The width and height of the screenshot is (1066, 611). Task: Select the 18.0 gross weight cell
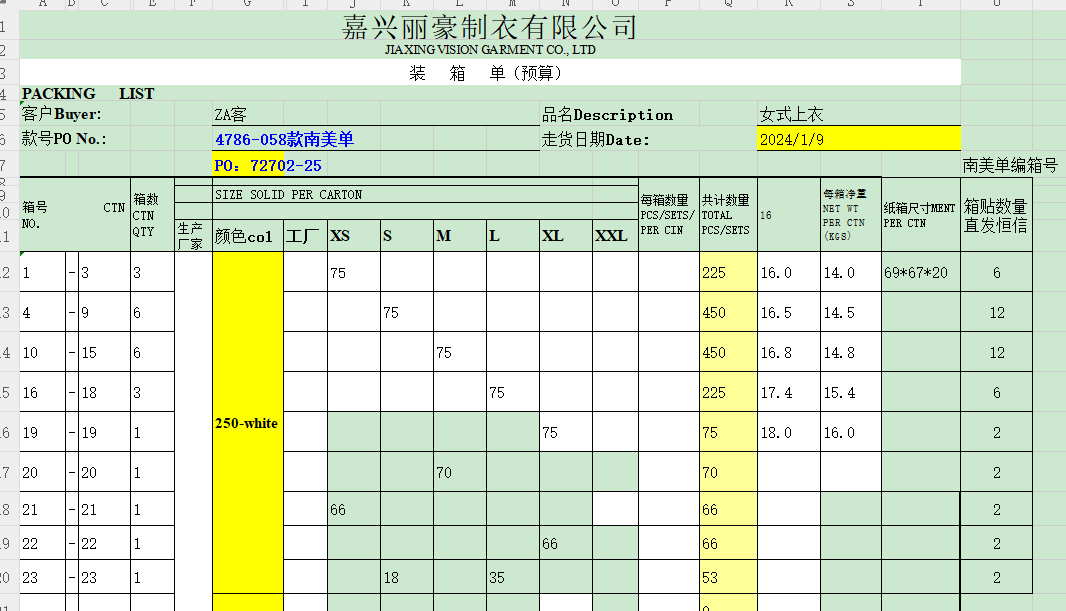coord(788,433)
